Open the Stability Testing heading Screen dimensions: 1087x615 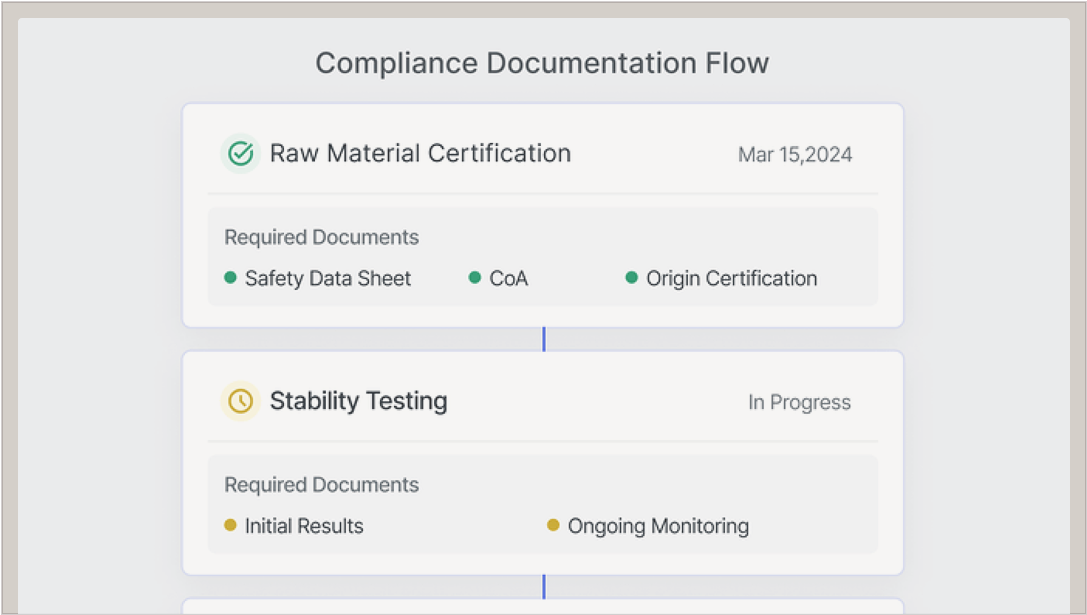coord(358,401)
